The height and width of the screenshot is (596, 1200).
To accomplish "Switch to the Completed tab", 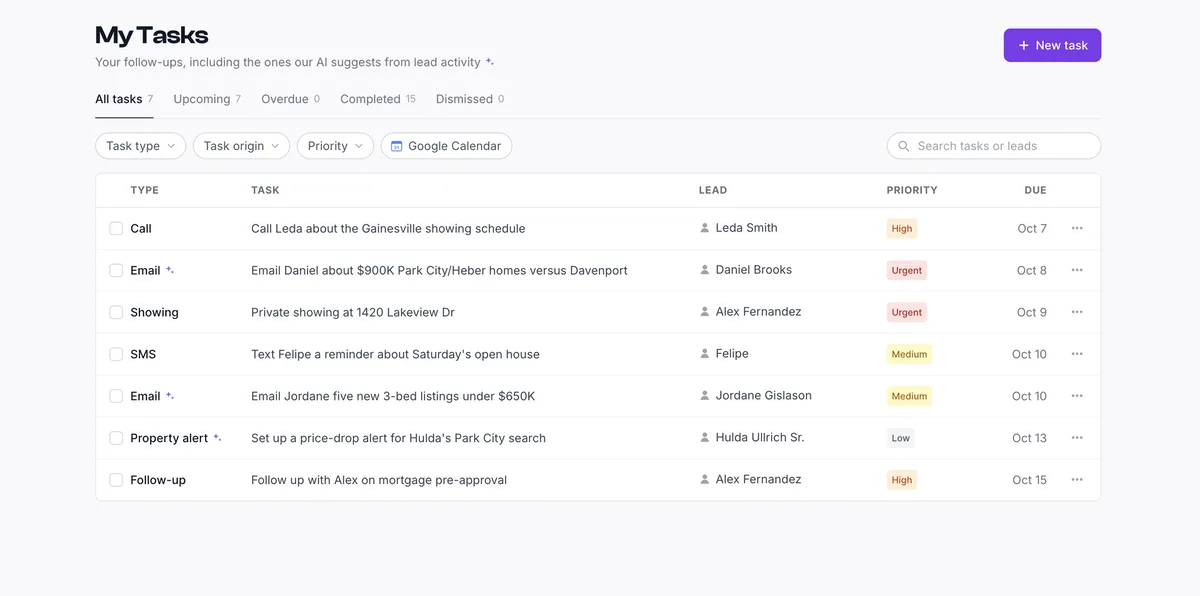I will click(377, 99).
